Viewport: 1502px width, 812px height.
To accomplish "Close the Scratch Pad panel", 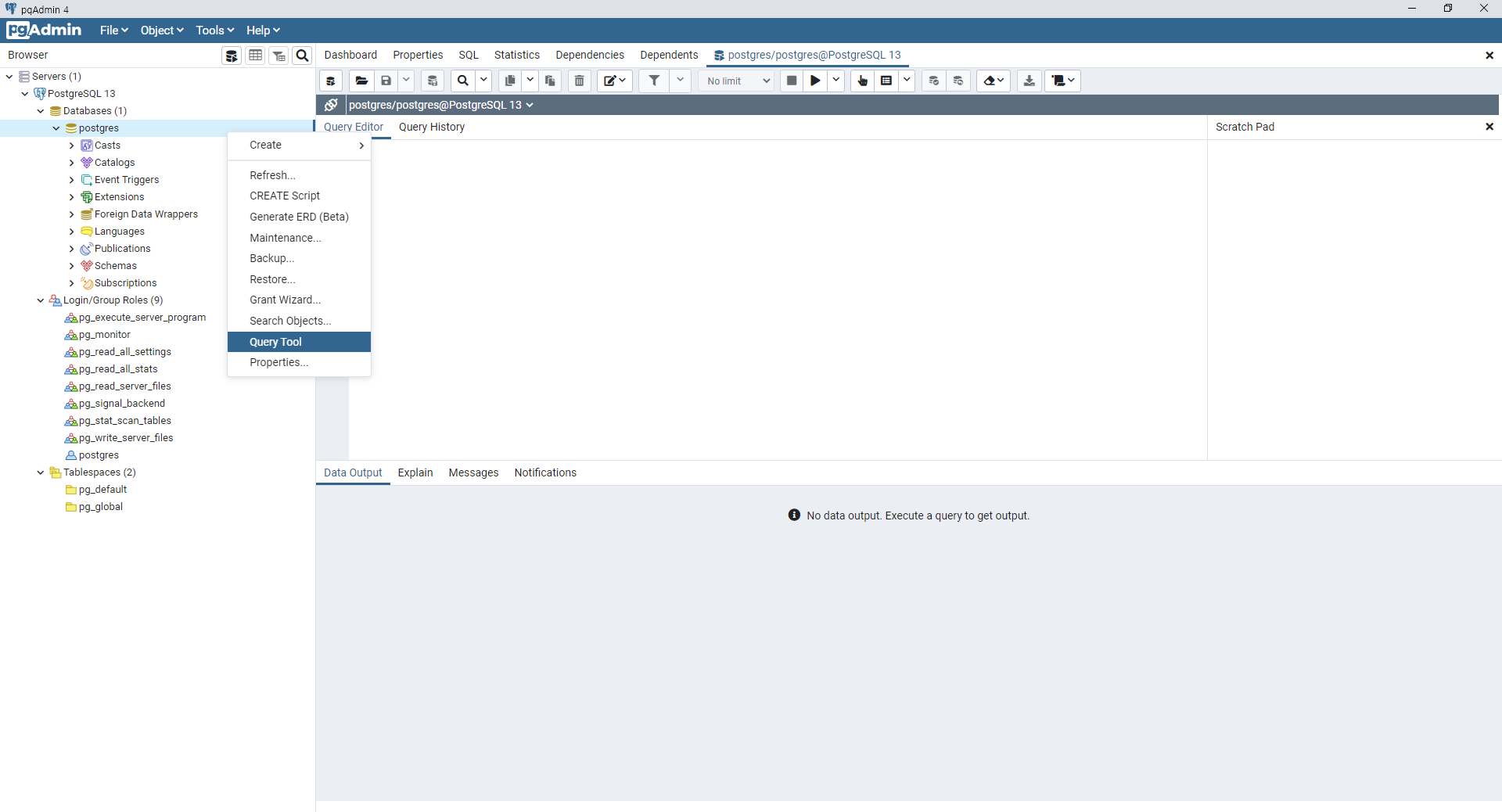I will 1489,127.
